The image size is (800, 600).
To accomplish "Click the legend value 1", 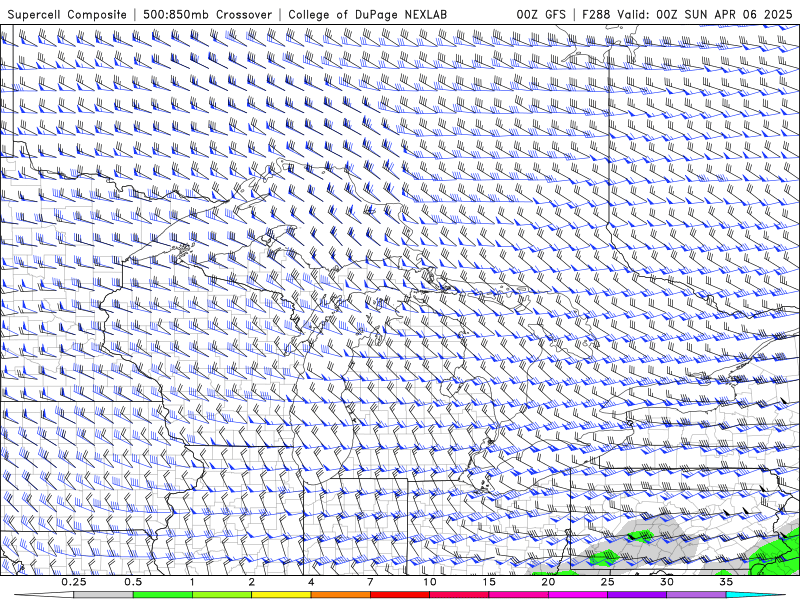I will click(x=192, y=582).
